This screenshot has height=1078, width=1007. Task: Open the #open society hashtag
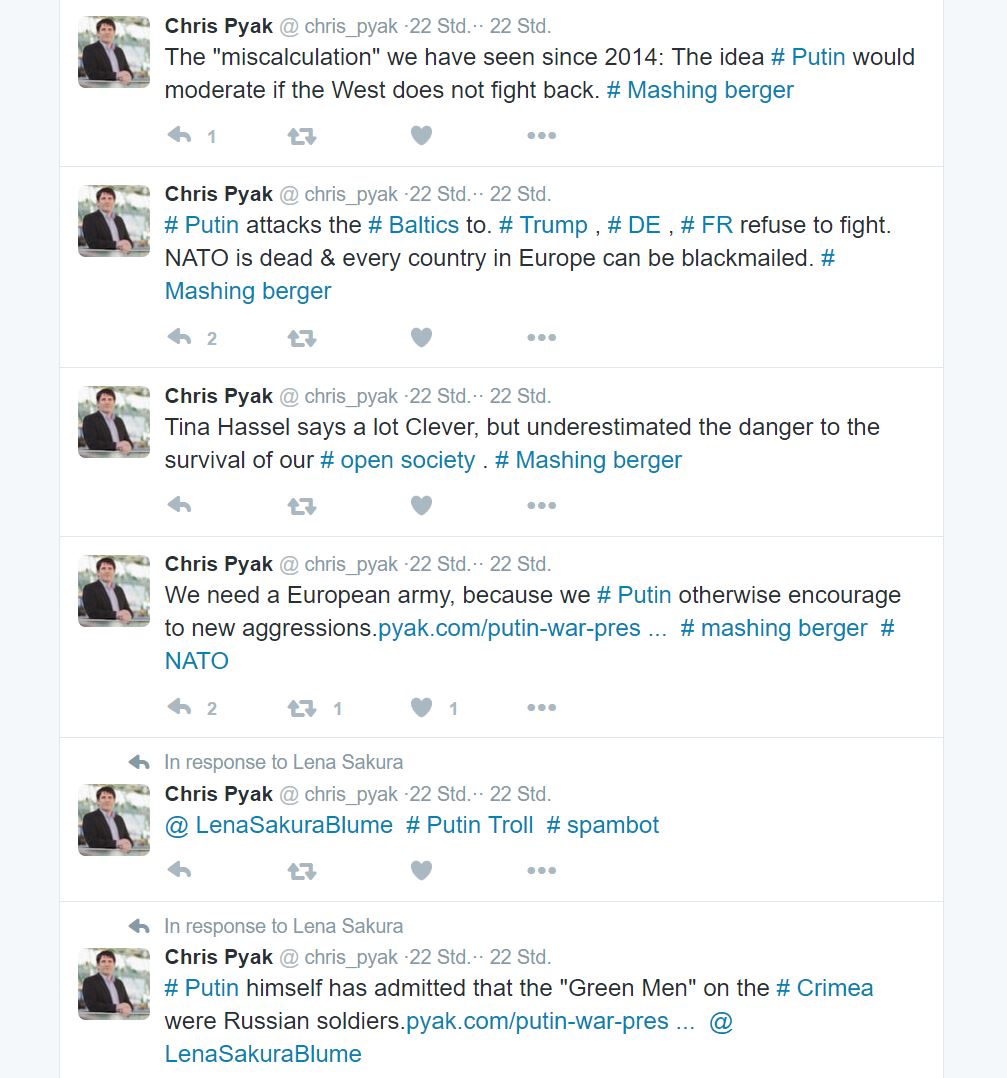tap(397, 461)
